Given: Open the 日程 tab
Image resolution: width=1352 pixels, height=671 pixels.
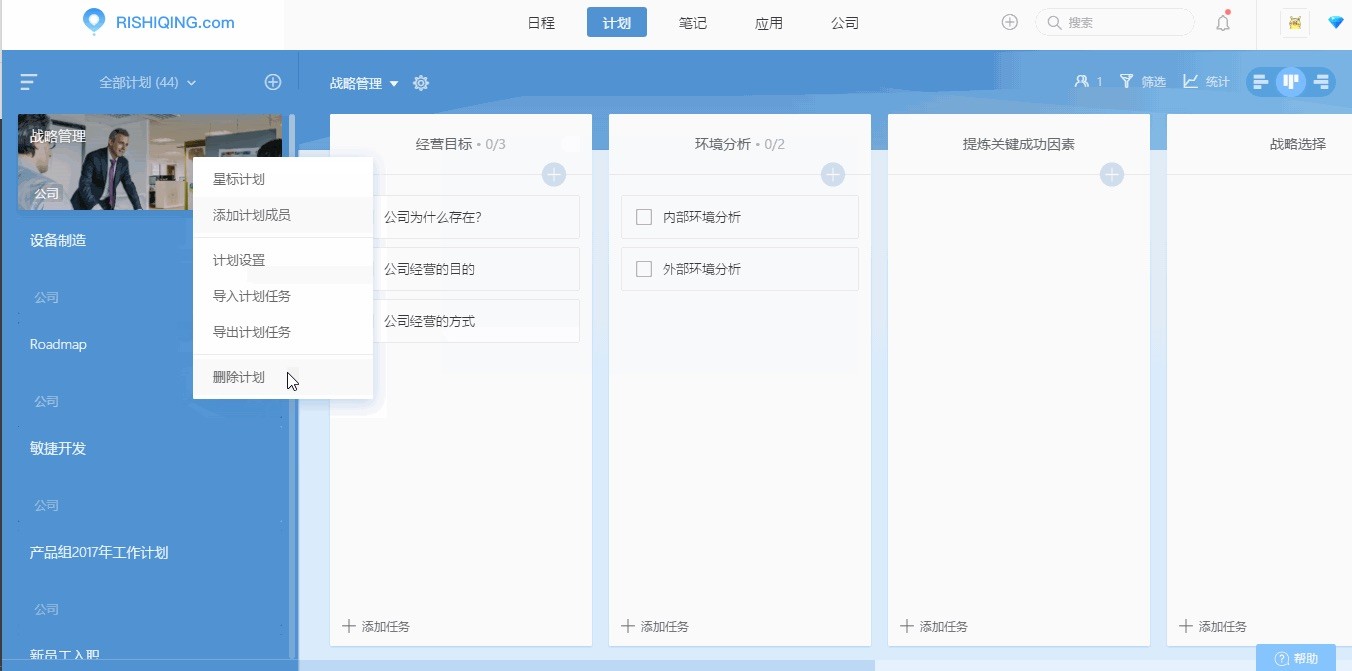Looking at the screenshot, I should coord(541,23).
